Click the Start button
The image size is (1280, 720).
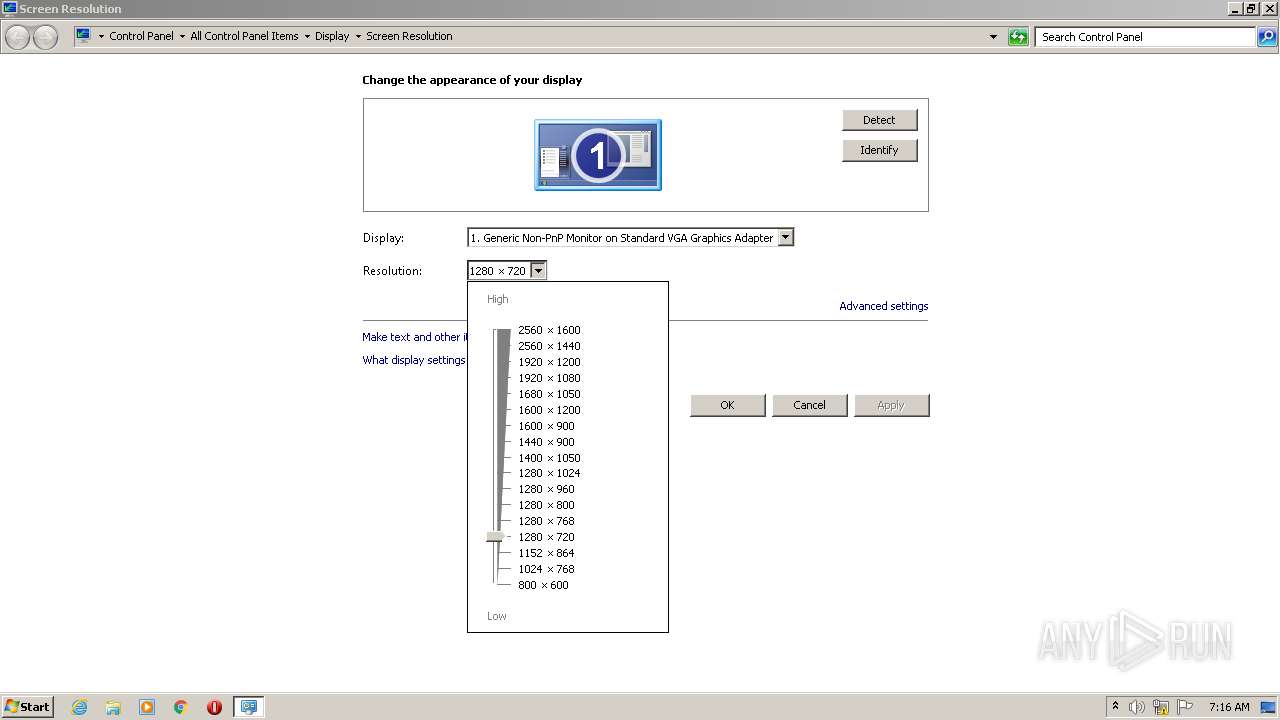27,707
